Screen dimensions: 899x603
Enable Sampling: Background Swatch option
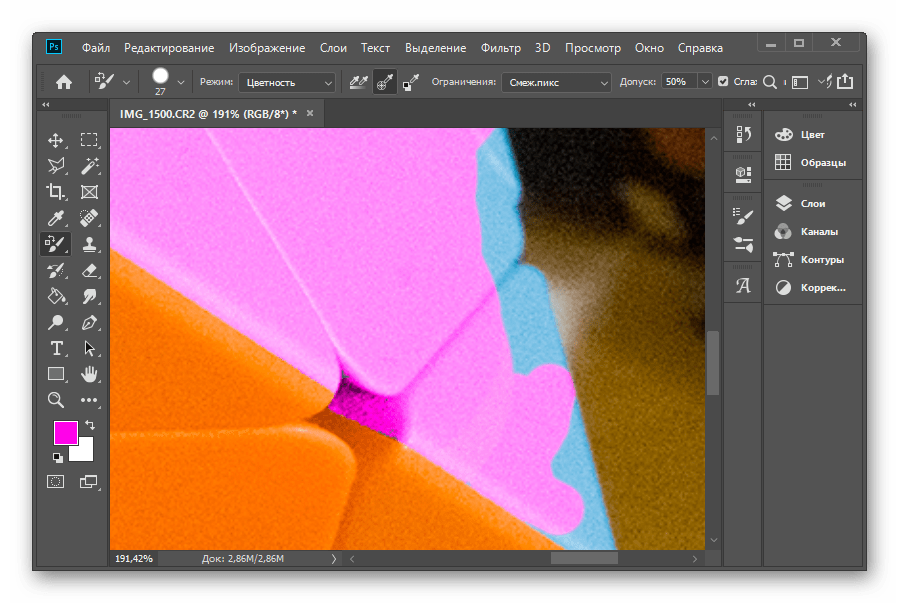pyautogui.click(x=411, y=83)
